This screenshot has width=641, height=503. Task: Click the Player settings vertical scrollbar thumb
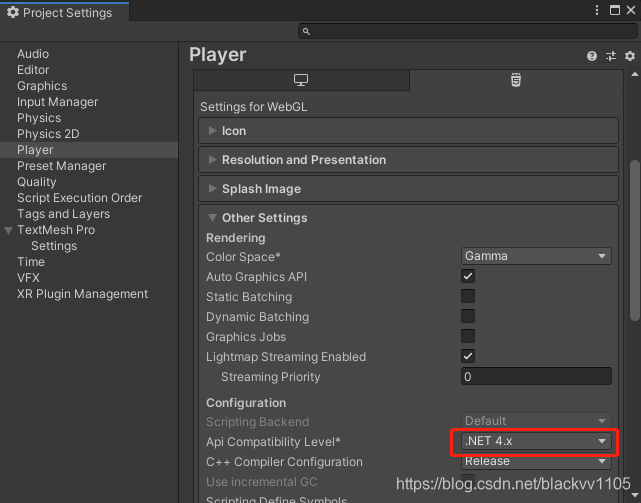(635, 240)
